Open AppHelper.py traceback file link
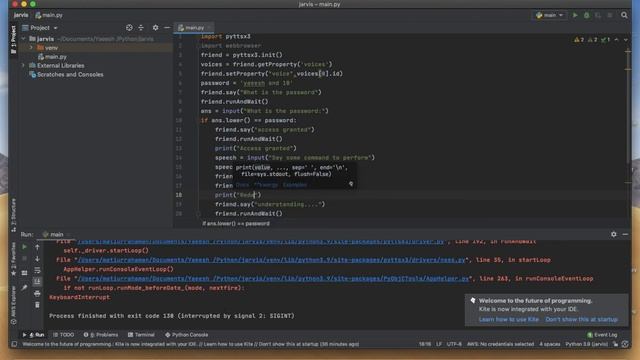This screenshot has height=360, width=640. (x=273, y=278)
